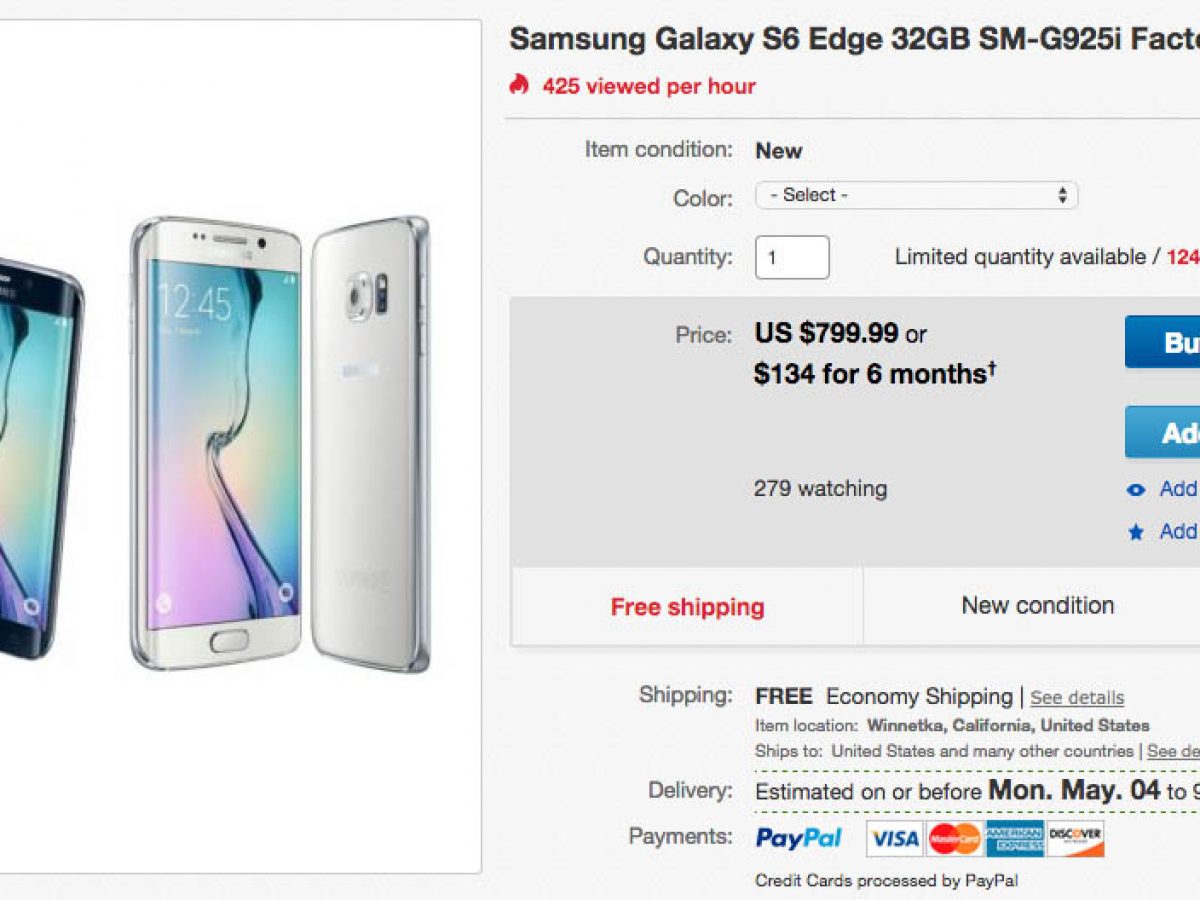Select the Free shipping tab
This screenshot has width=1200, height=900.
pos(687,607)
